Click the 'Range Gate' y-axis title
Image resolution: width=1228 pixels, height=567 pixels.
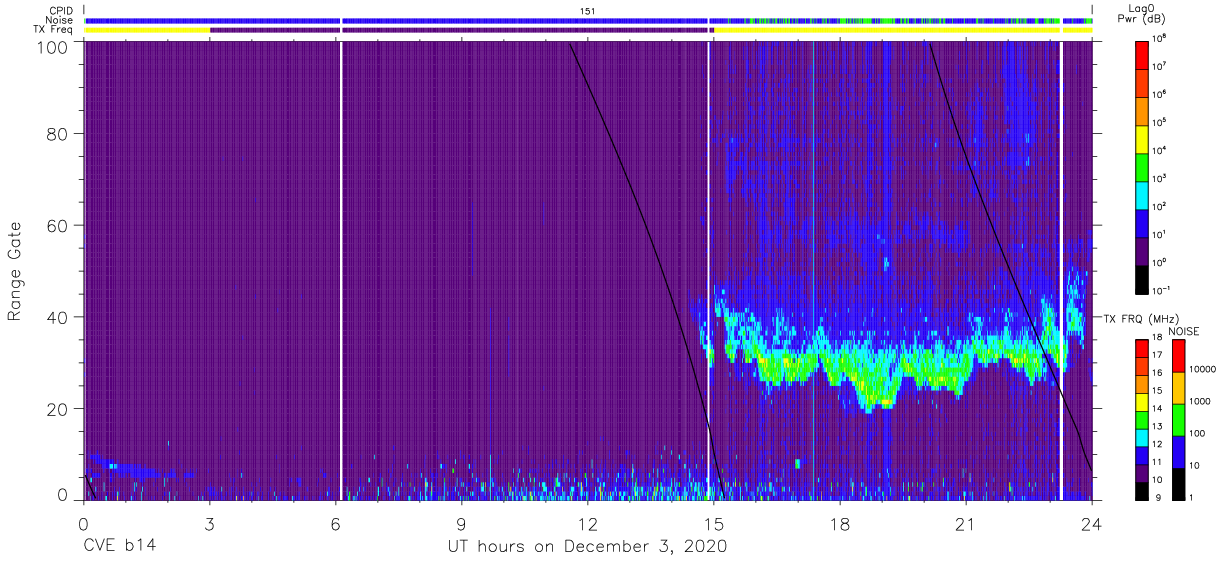click(x=15, y=272)
